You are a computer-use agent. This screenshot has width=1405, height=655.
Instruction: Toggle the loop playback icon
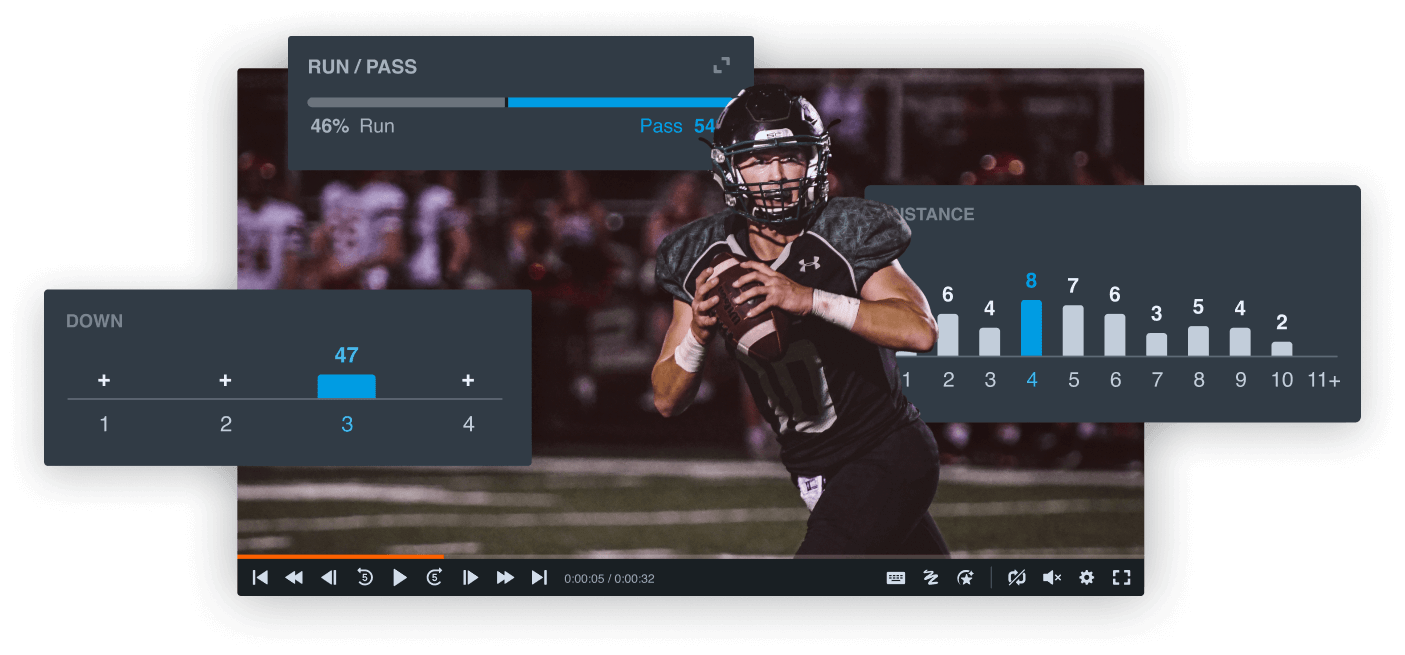1017,578
